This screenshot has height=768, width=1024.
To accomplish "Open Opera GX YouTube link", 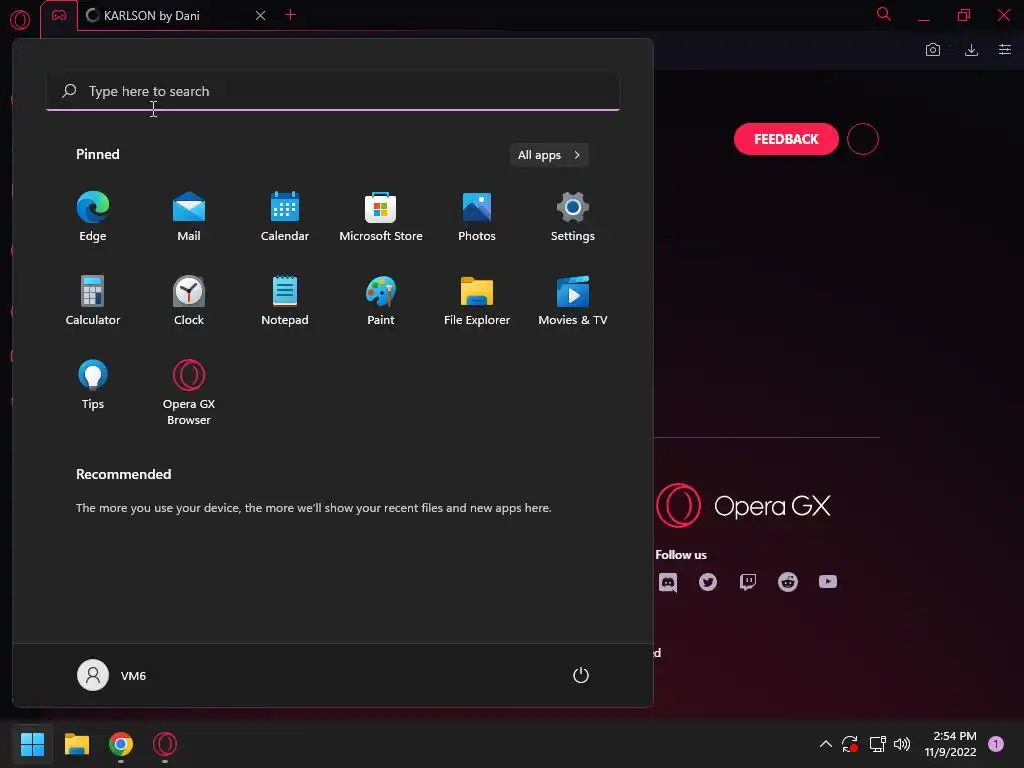I will [x=827, y=582].
